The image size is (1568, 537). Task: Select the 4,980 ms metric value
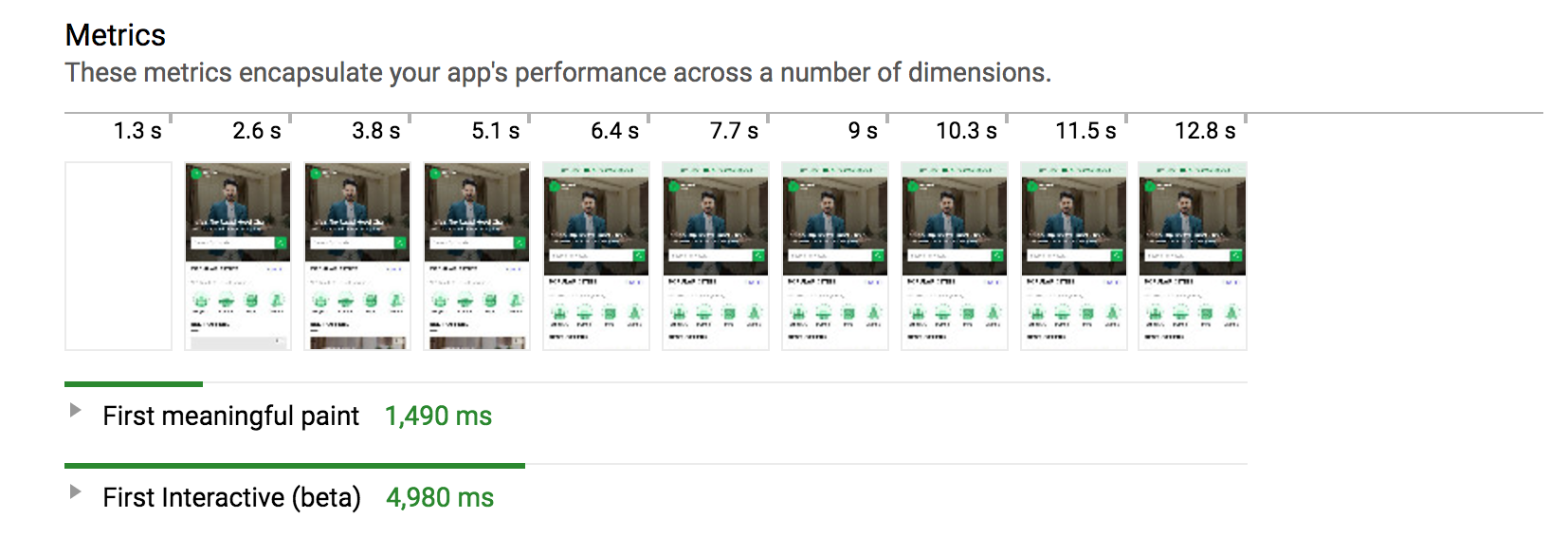[x=440, y=498]
